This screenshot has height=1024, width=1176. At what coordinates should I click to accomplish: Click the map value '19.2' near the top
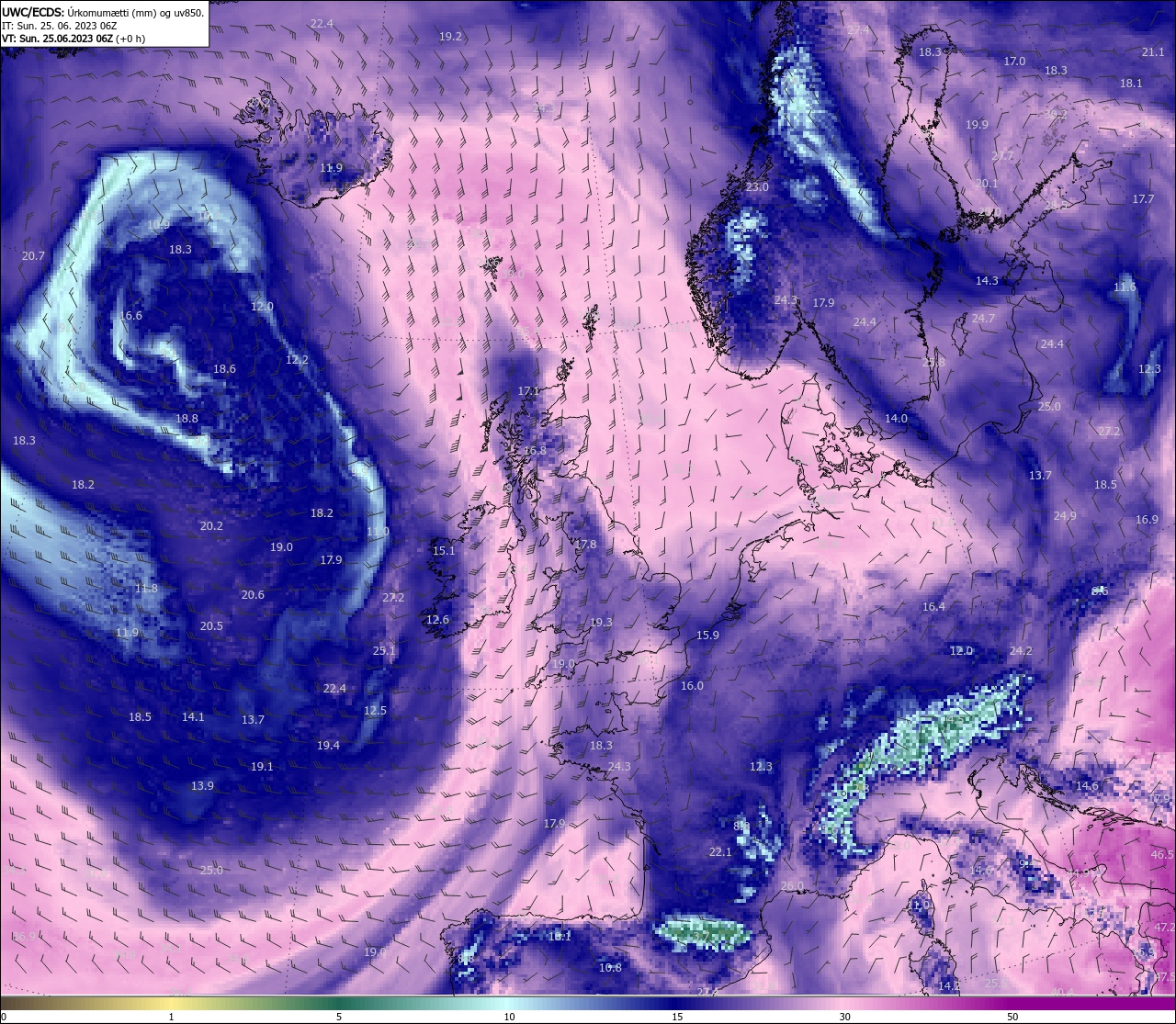tap(450, 37)
